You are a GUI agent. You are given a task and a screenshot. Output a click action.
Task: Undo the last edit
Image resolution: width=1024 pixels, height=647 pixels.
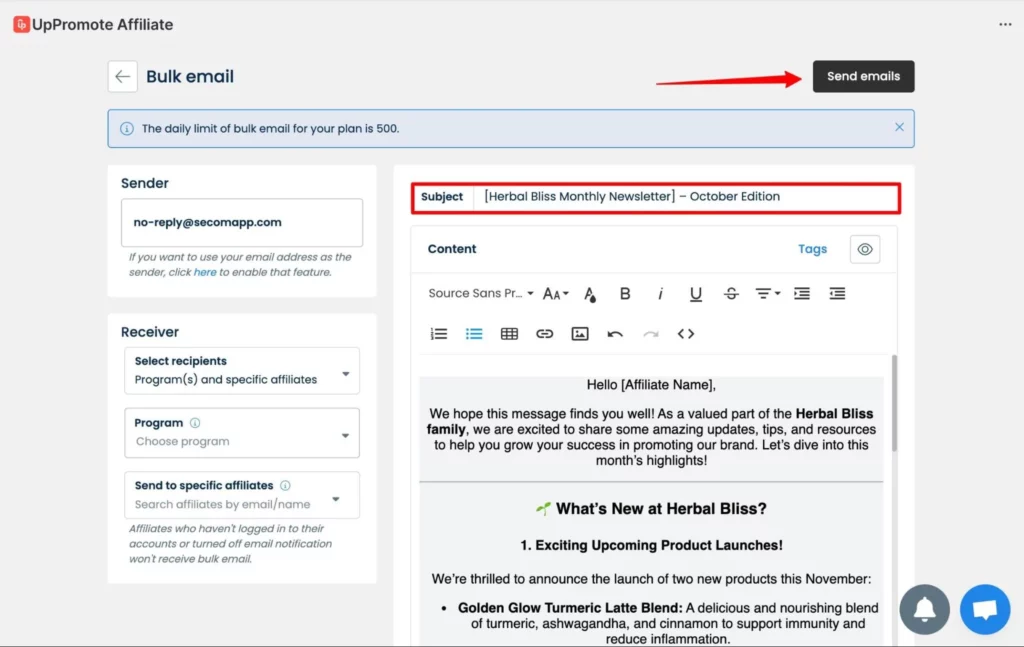[615, 334]
